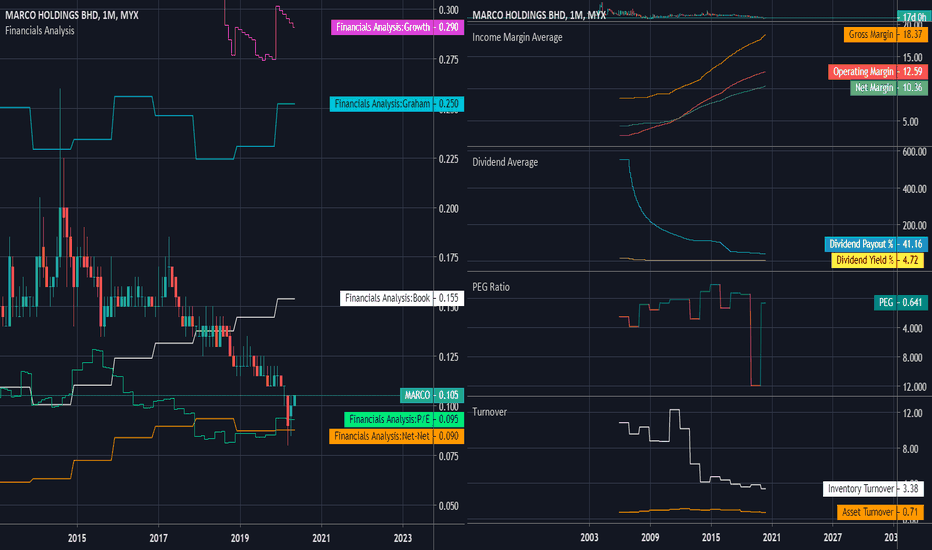Viewport: 932px width, 550px height.
Task: Click the 2027 date on right time axis
Action: point(832,538)
